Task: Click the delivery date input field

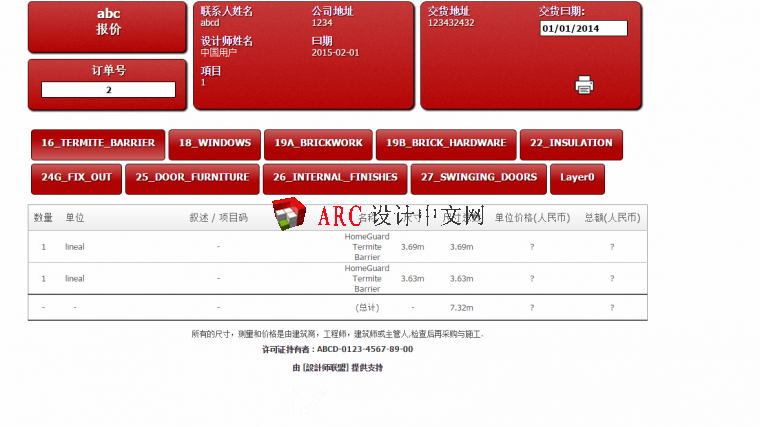Action: coord(583,28)
